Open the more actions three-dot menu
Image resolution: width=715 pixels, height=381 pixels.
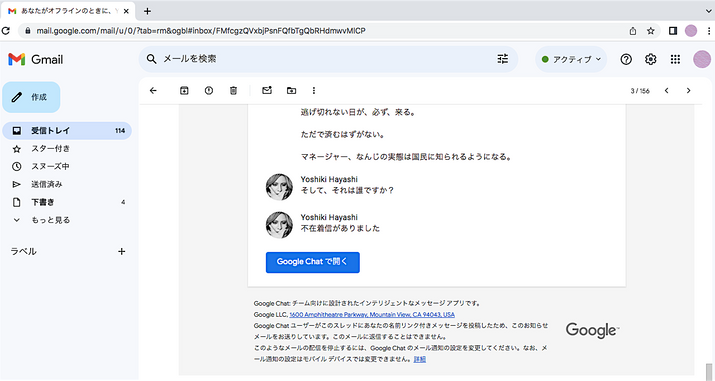pyautogui.click(x=314, y=91)
